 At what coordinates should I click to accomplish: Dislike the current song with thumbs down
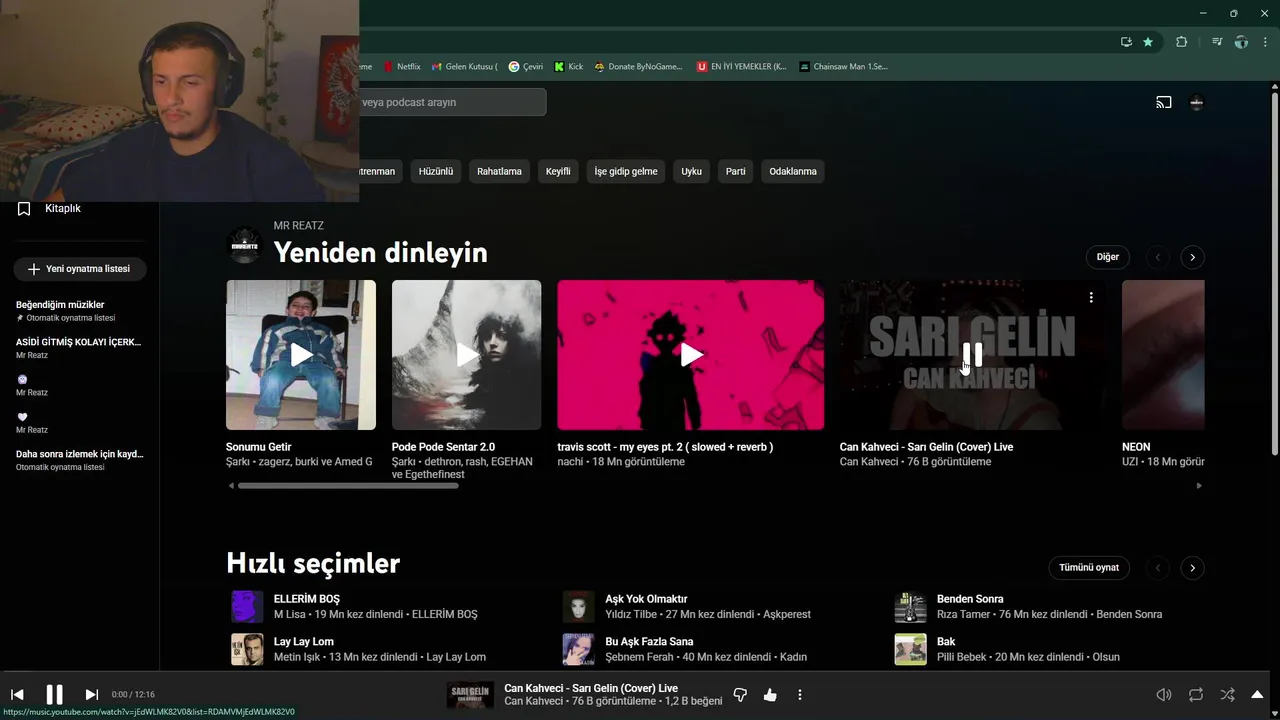click(x=740, y=694)
